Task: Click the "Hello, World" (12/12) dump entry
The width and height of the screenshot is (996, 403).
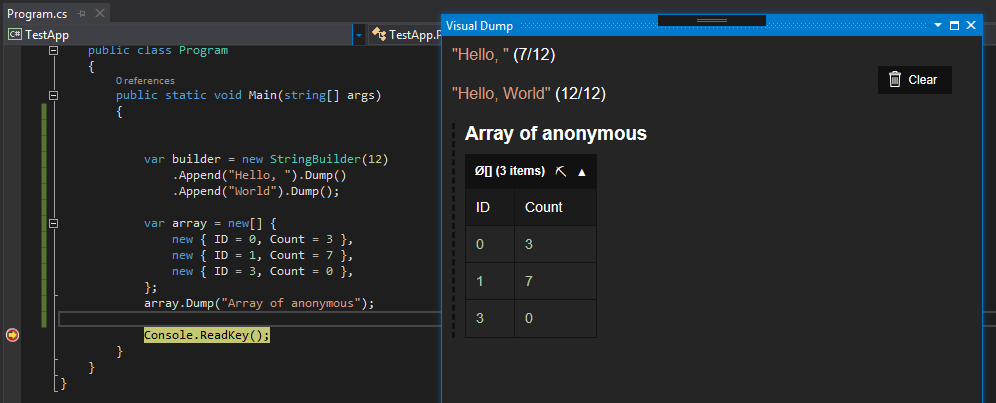Action: tap(528, 94)
